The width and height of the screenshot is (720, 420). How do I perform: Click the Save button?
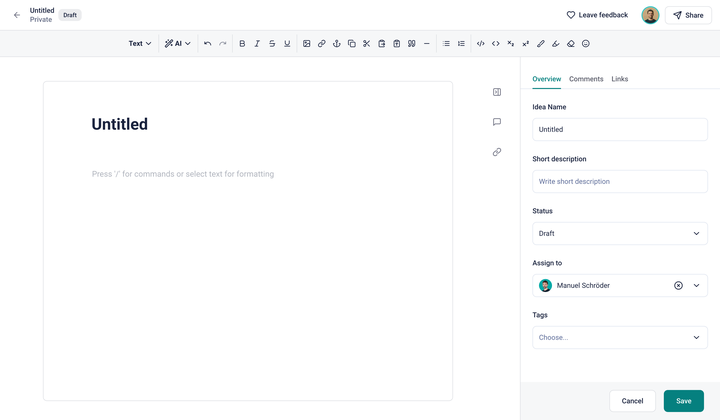[683, 401]
